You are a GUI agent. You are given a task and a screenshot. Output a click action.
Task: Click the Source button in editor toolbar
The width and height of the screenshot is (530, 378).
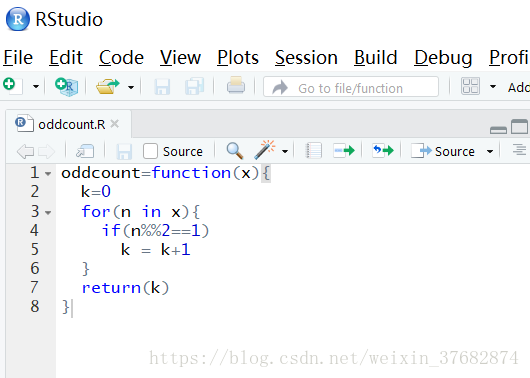[443, 151]
